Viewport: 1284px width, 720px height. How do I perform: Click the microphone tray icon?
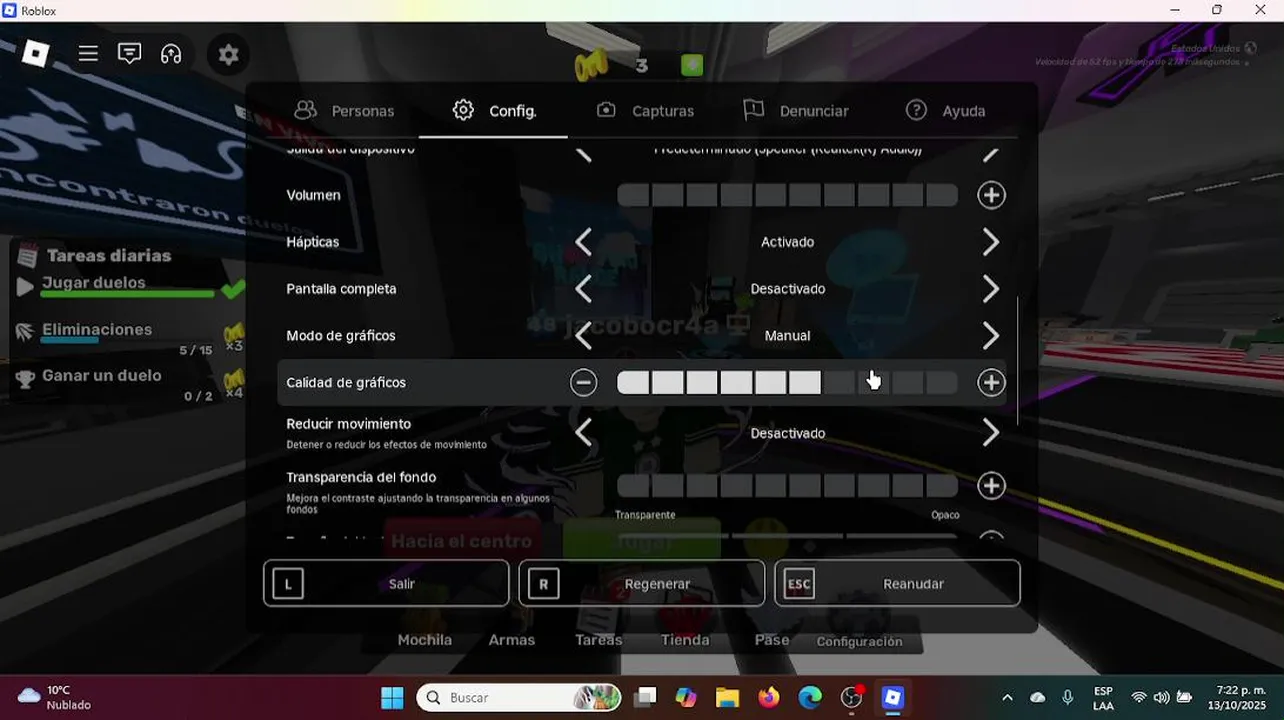(1068, 697)
